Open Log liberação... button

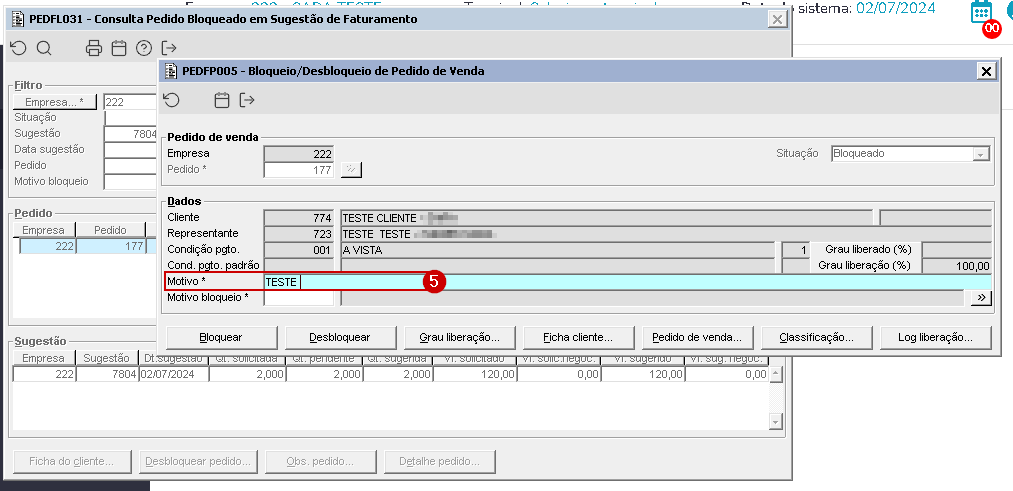pos(935,337)
